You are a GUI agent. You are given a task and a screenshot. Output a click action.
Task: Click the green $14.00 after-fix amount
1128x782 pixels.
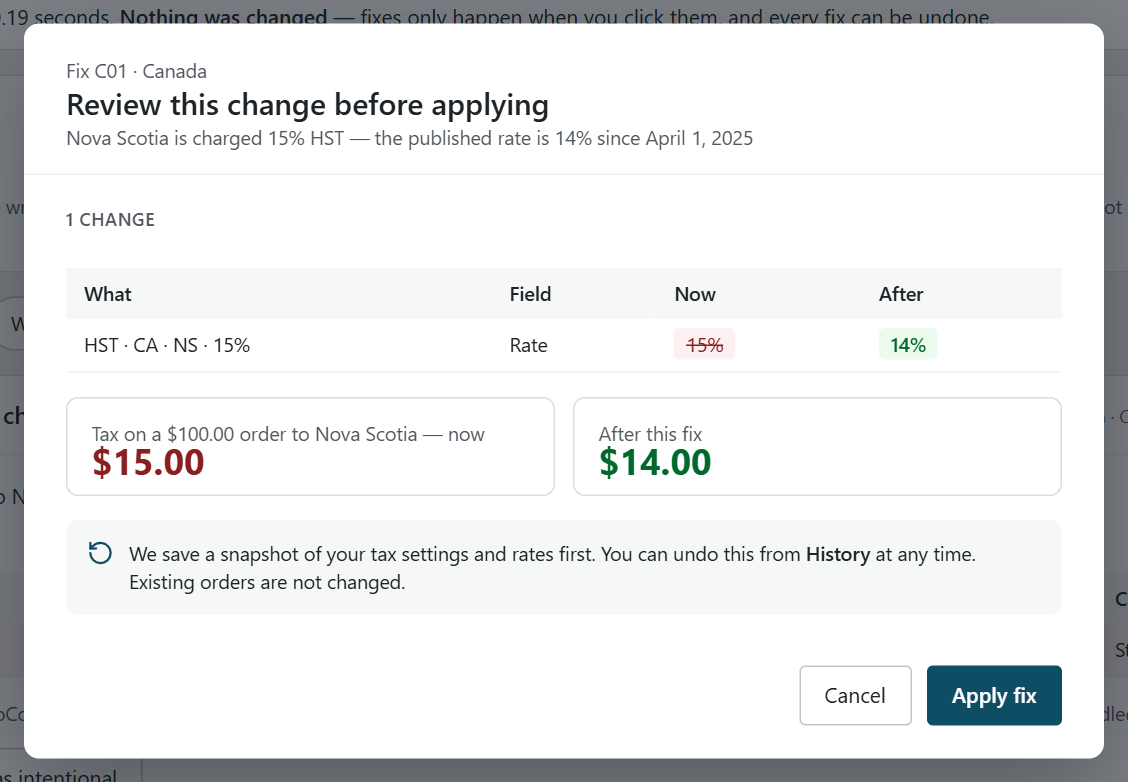coord(655,462)
